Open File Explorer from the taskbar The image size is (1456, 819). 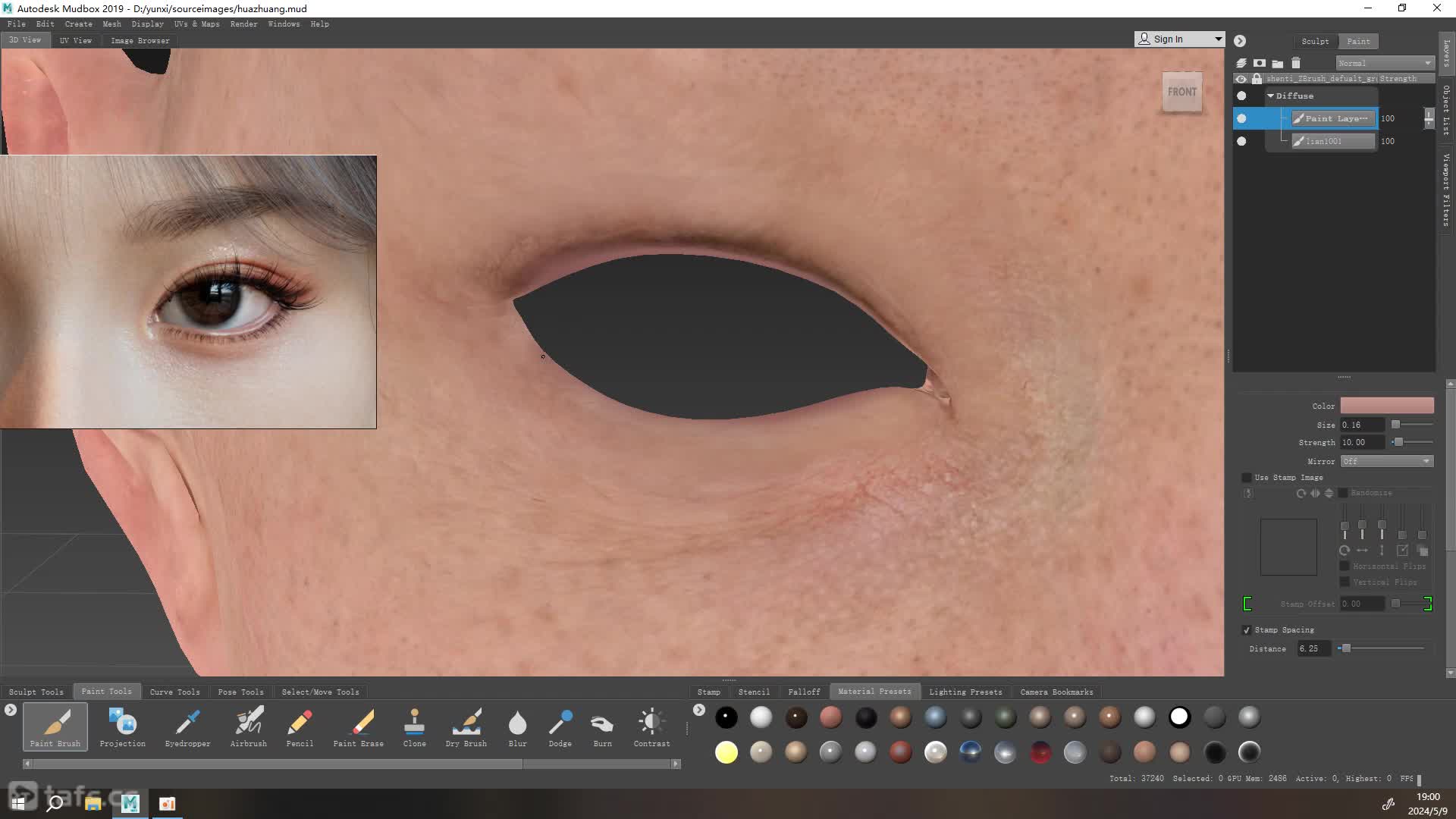[93, 803]
